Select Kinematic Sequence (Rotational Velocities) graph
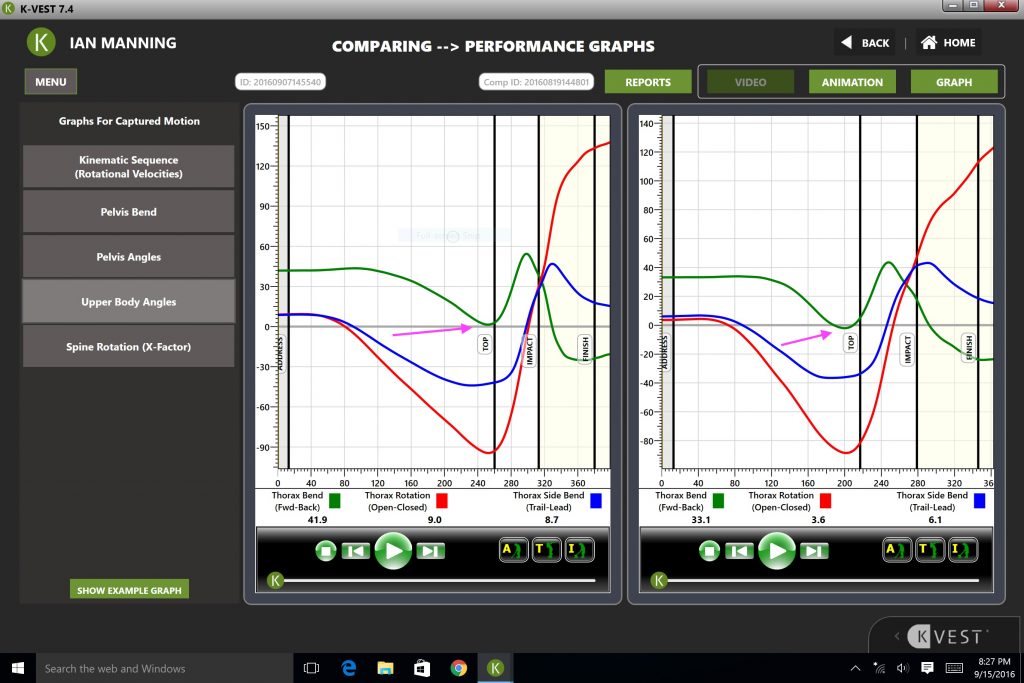The height and width of the screenshot is (683, 1024). tap(129, 167)
